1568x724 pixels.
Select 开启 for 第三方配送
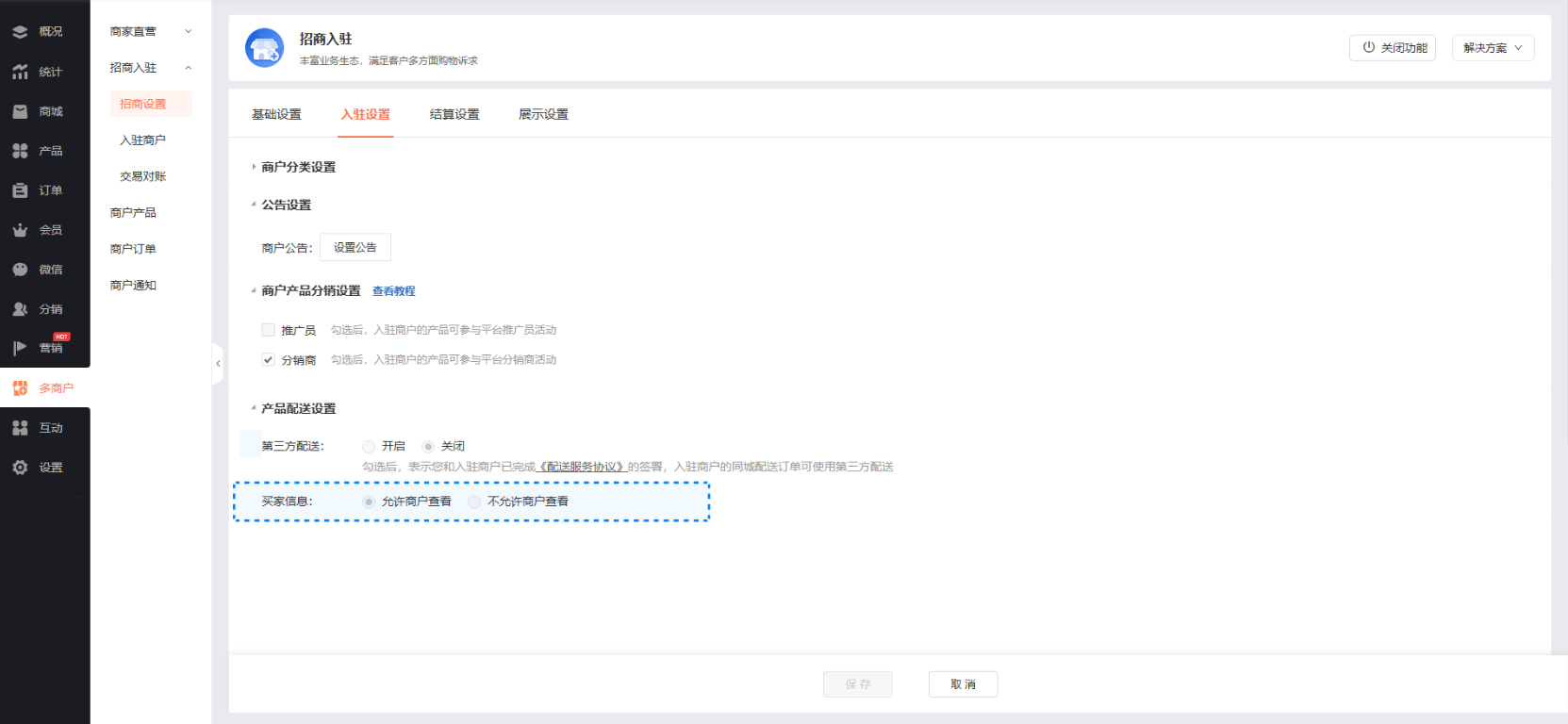369,447
